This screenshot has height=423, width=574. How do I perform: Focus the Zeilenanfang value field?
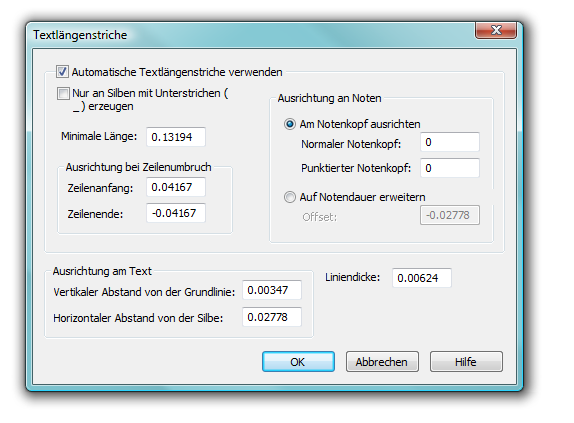[176, 187]
